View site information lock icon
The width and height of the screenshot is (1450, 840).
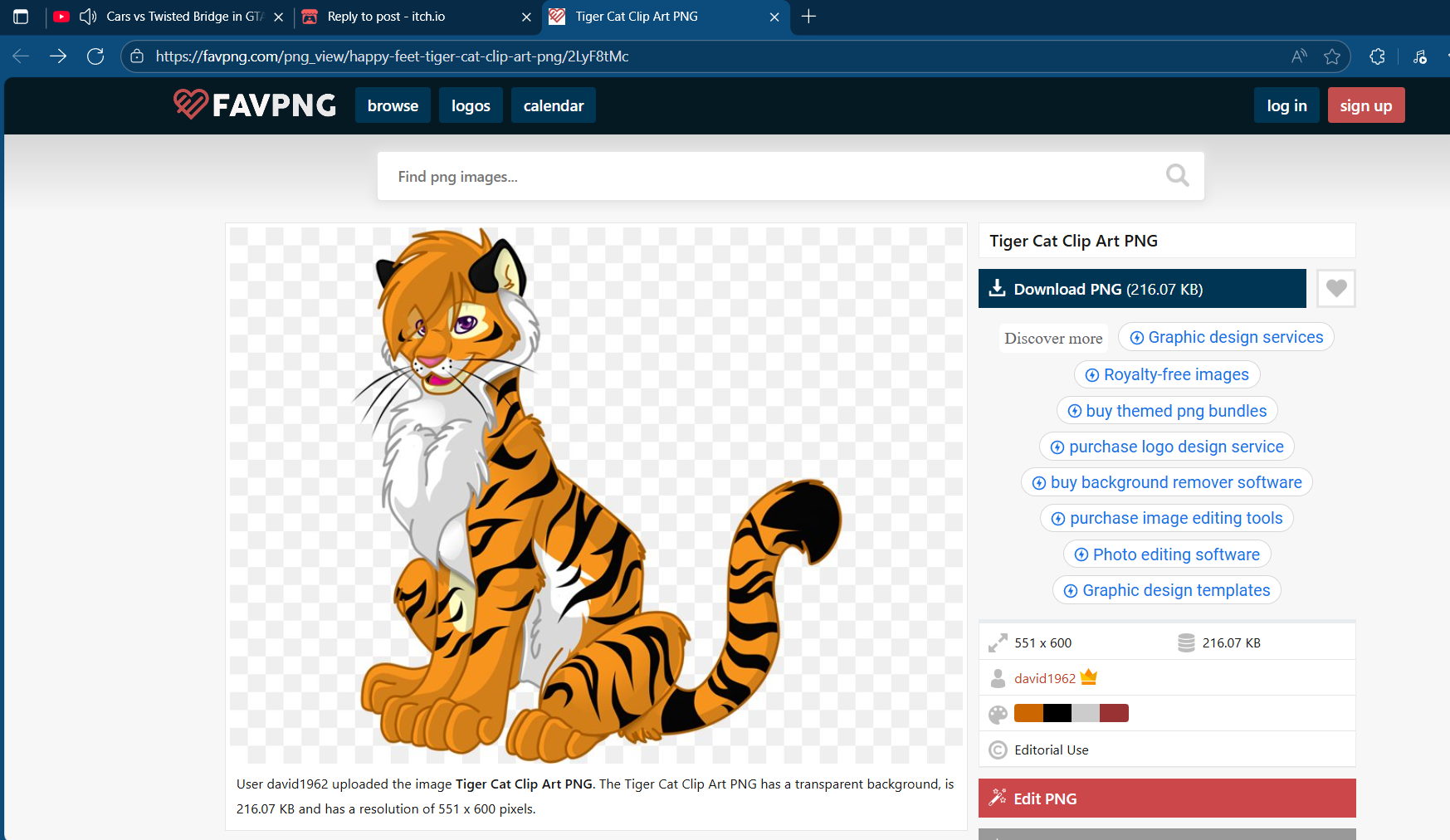click(x=138, y=56)
